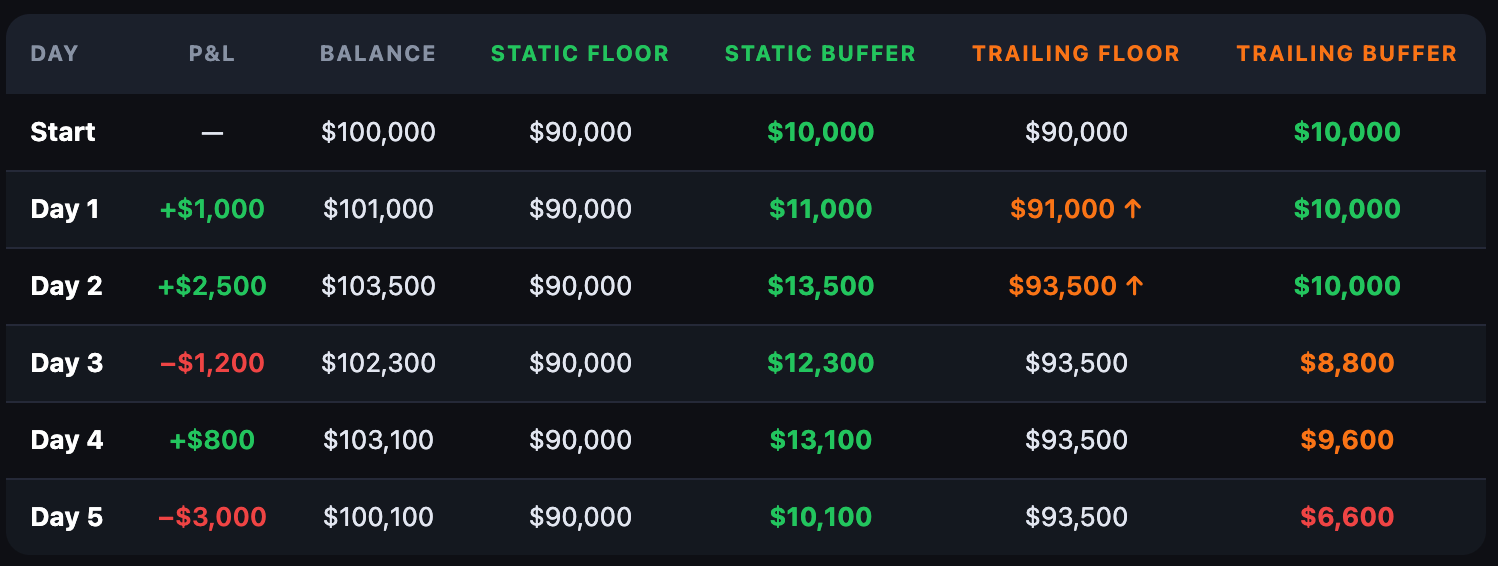1498x566 pixels.
Task: Select the Day 1 row label
Action: pos(65,209)
